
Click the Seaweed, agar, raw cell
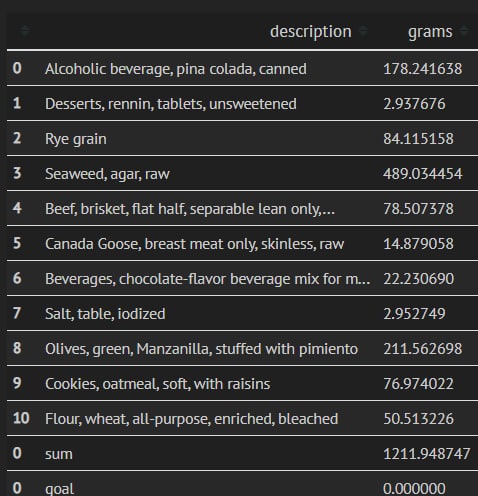[107, 174]
